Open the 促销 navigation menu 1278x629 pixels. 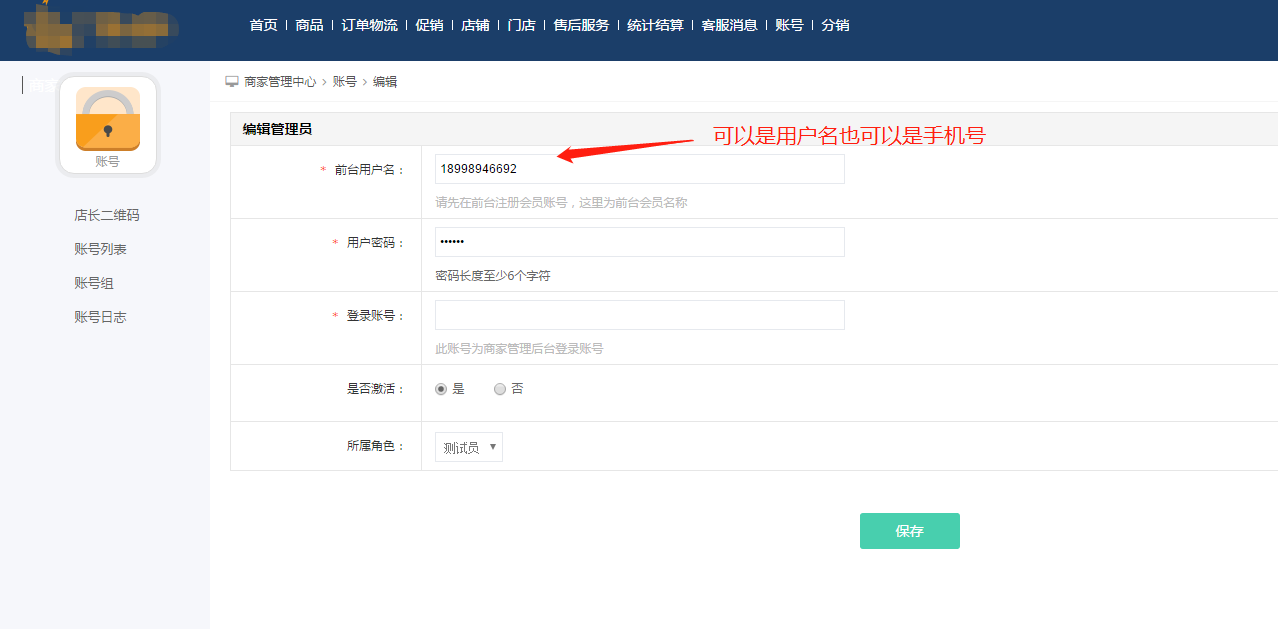[429, 25]
